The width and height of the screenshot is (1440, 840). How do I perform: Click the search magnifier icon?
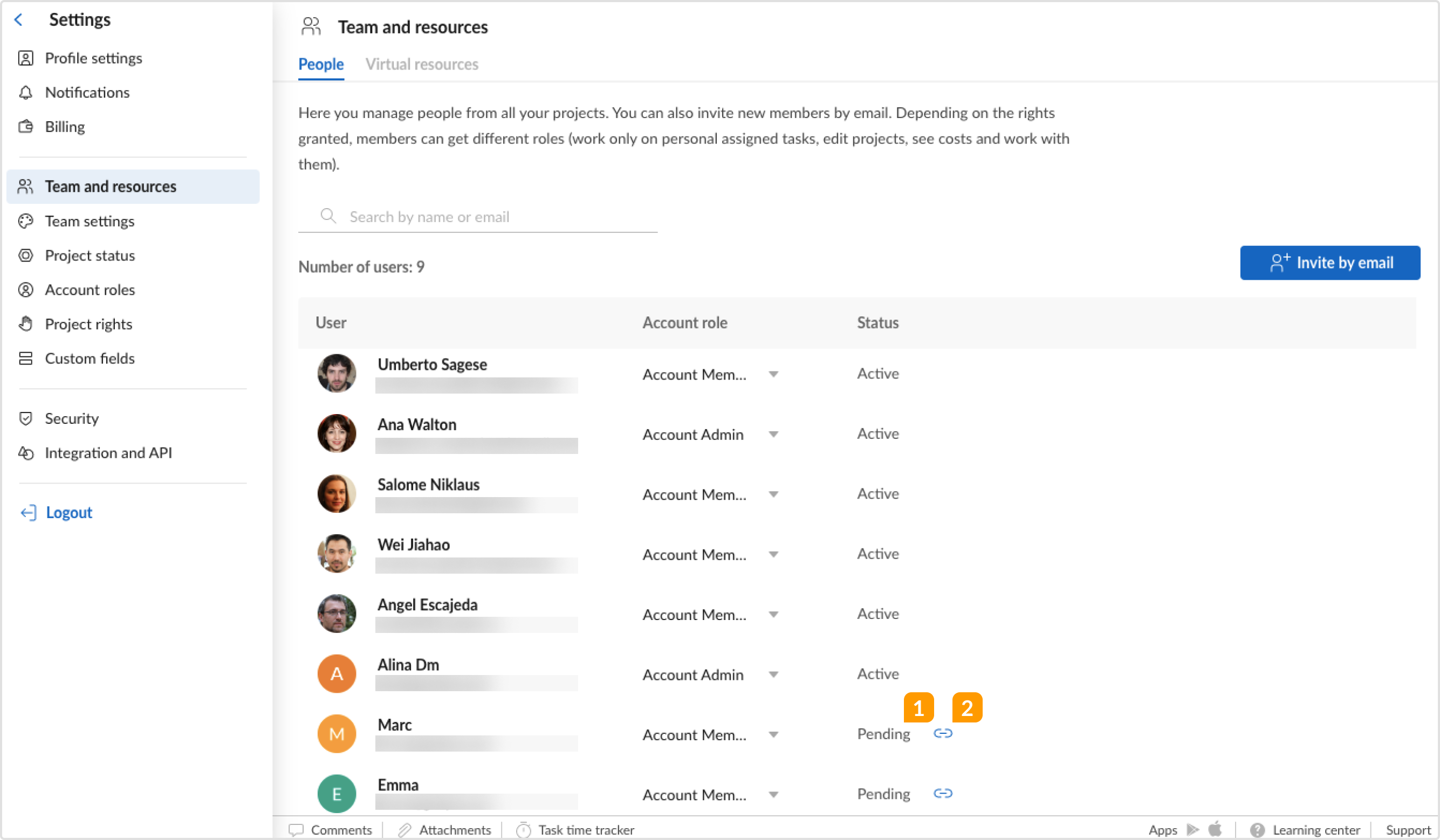(328, 216)
